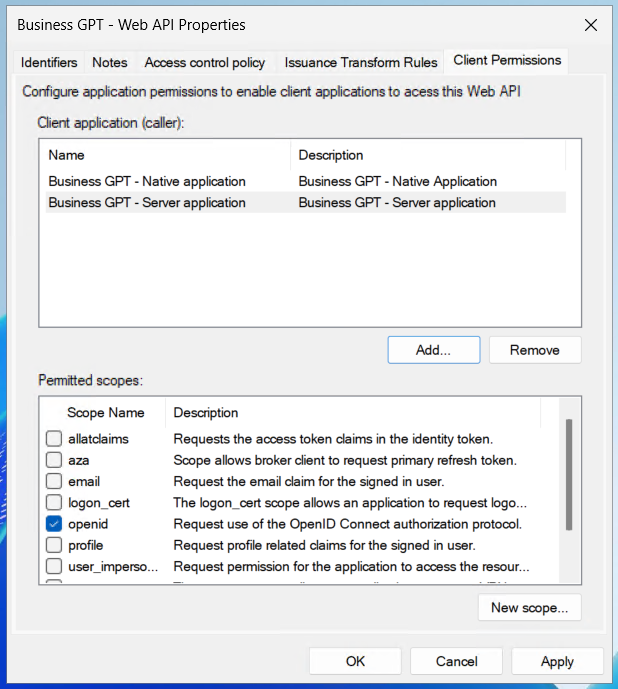Screen dimensions: 618x689
Task: Check the aza scope
Action: click(x=54, y=460)
